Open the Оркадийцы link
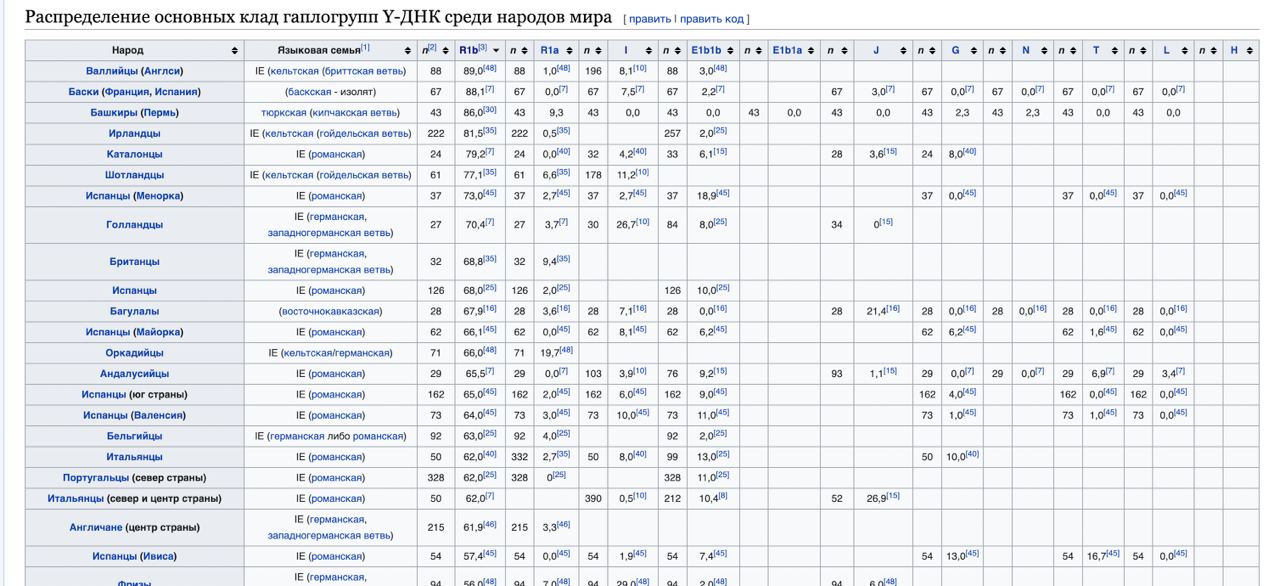This screenshot has height=586, width=1280. click(x=134, y=353)
